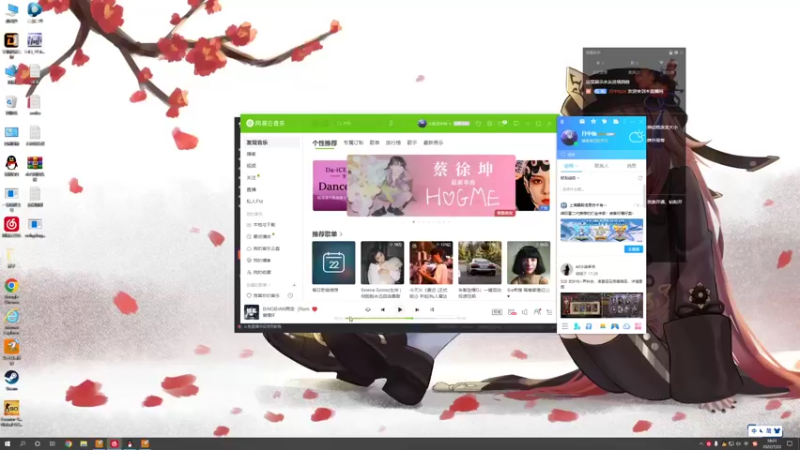Expand 推荐歌单 with the chevron
Image resolution: width=800 pixels, height=450 pixels.
(341, 234)
